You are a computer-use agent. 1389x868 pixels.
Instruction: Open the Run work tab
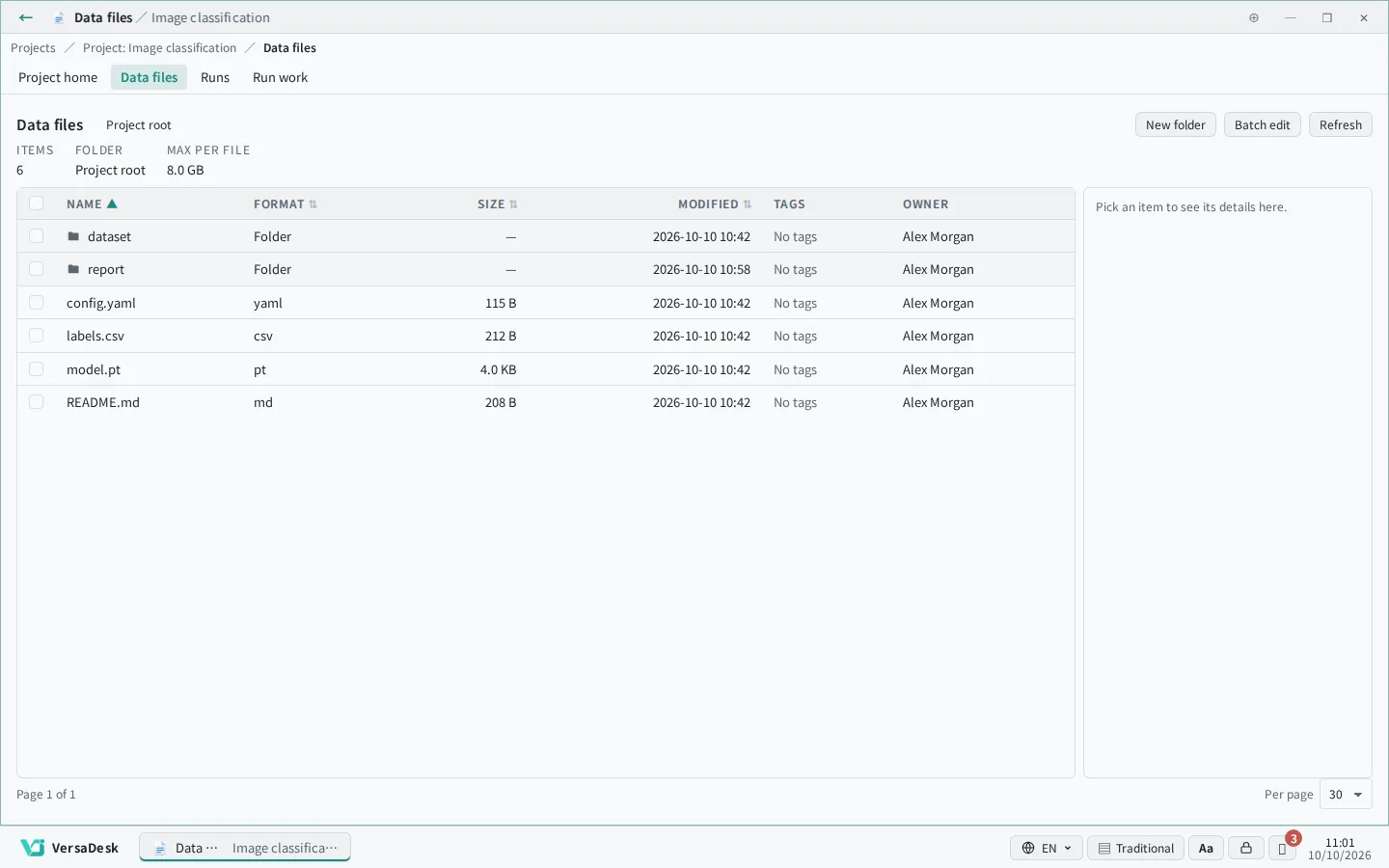(x=280, y=77)
